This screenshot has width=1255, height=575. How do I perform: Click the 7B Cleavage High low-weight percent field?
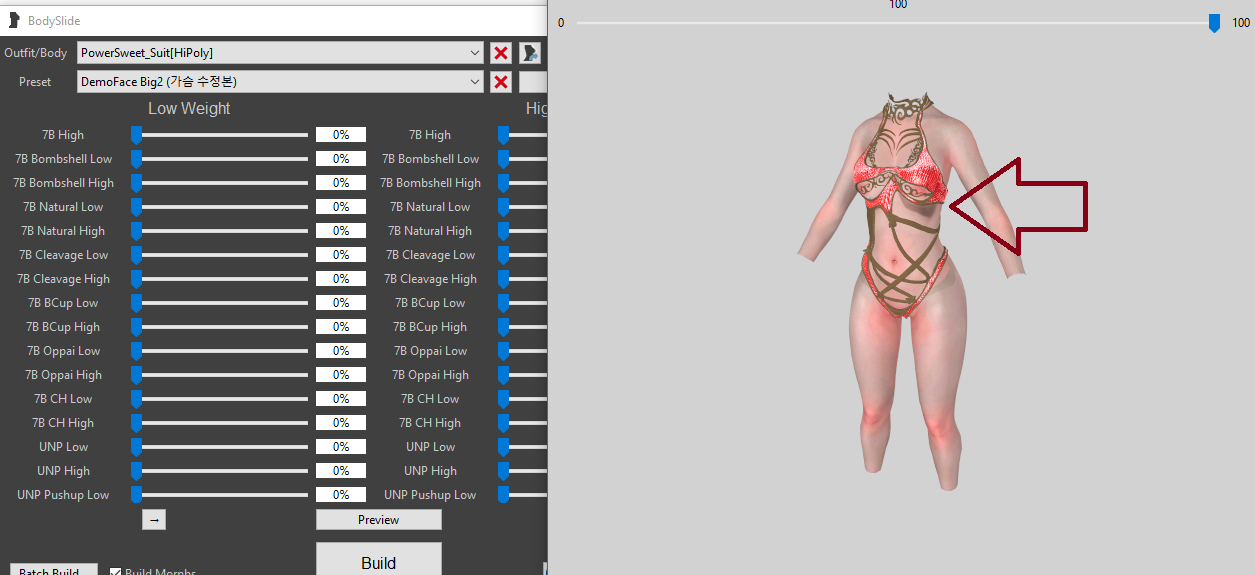coord(341,279)
